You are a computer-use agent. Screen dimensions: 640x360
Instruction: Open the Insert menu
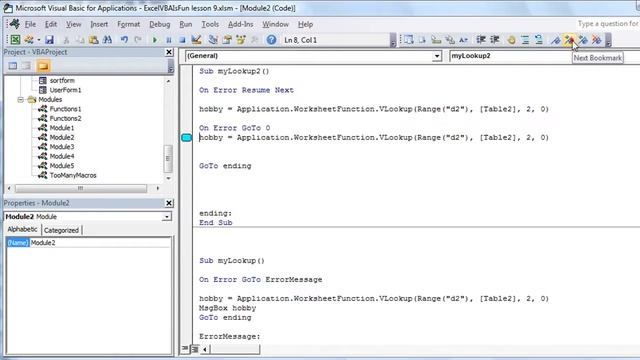tap(99, 24)
